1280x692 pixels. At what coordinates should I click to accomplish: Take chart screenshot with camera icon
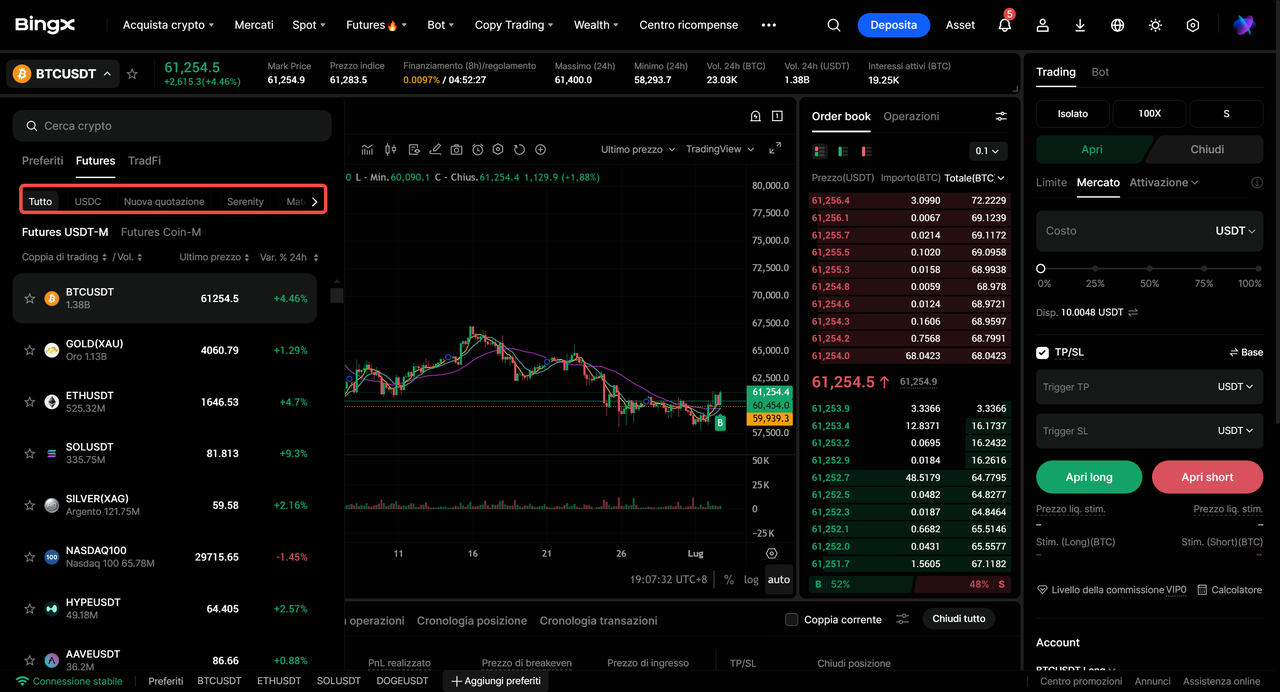(x=456, y=149)
